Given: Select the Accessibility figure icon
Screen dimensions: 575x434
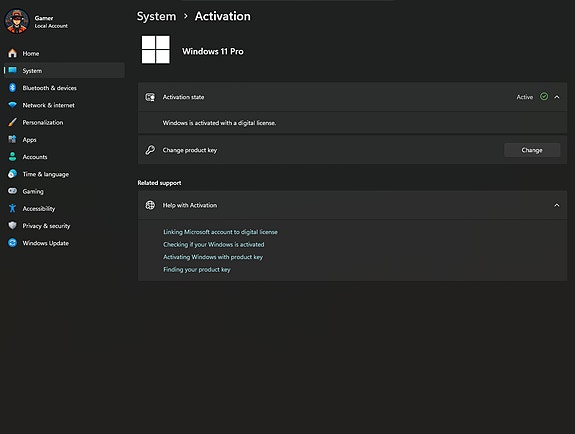Looking at the screenshot, I should point(12,208).
